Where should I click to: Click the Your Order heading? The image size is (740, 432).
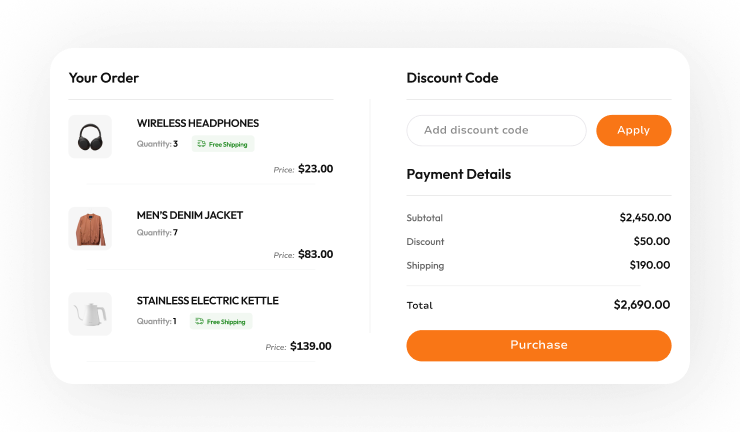[104, 78]
